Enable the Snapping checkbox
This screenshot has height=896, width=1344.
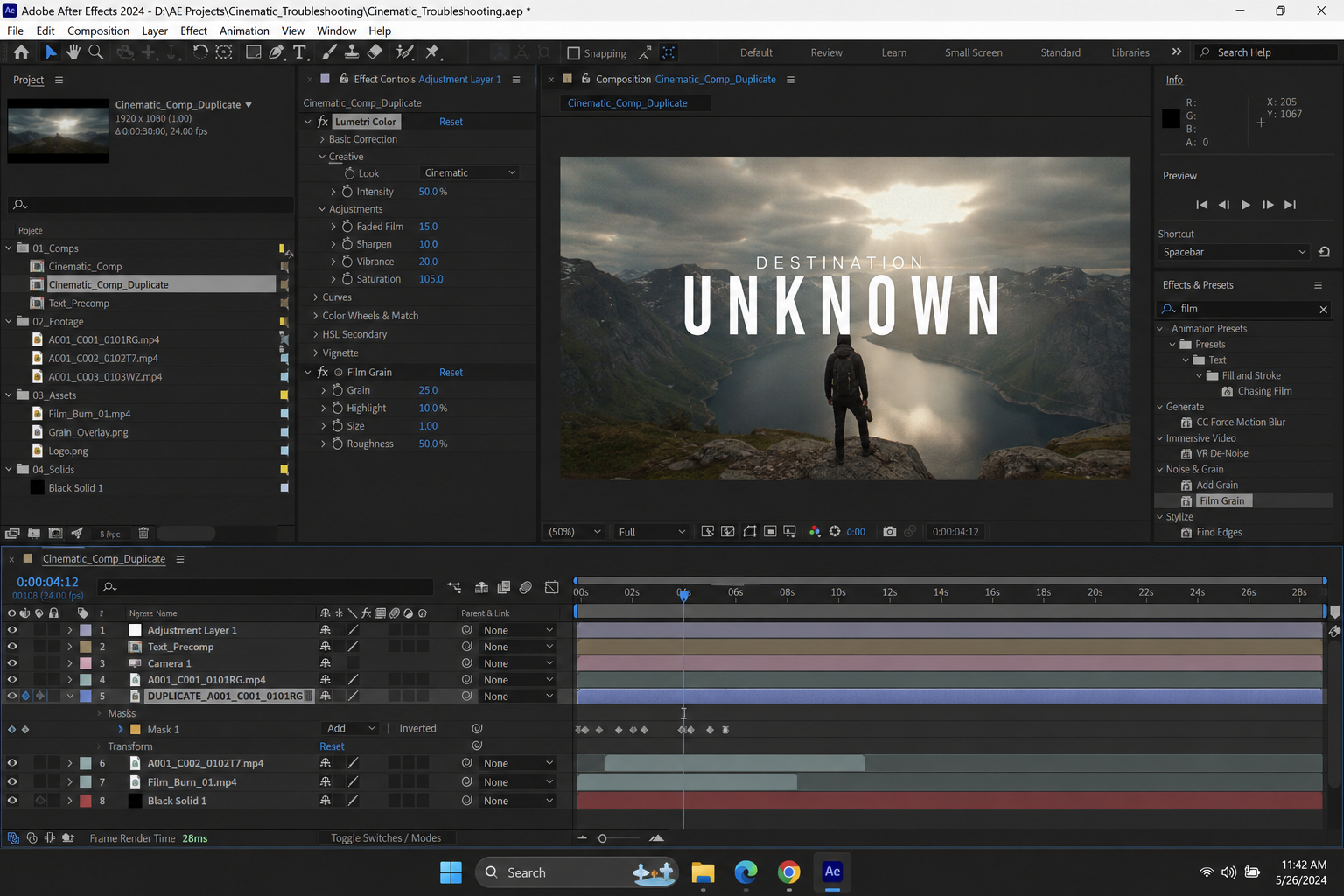tap(574, 53)
